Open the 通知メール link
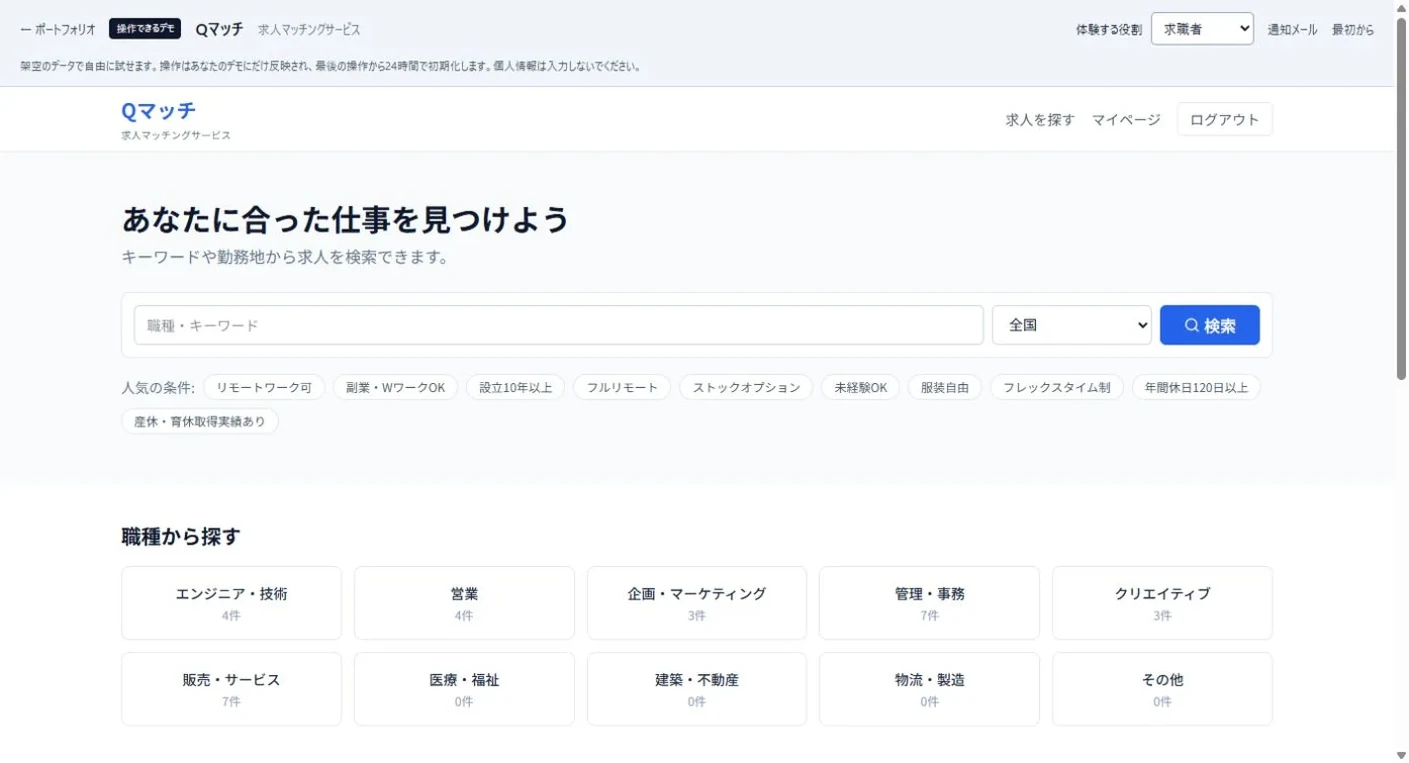Viewport: 1409px width, 763px height. 1292,29
